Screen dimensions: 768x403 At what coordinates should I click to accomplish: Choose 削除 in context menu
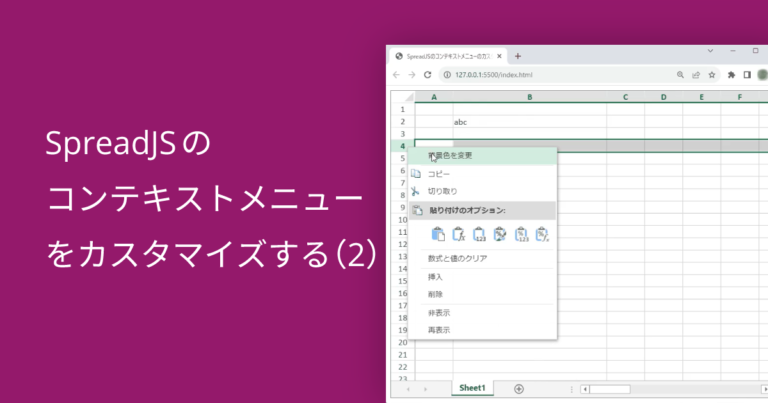pyautogui.click(x=482, y=295)
